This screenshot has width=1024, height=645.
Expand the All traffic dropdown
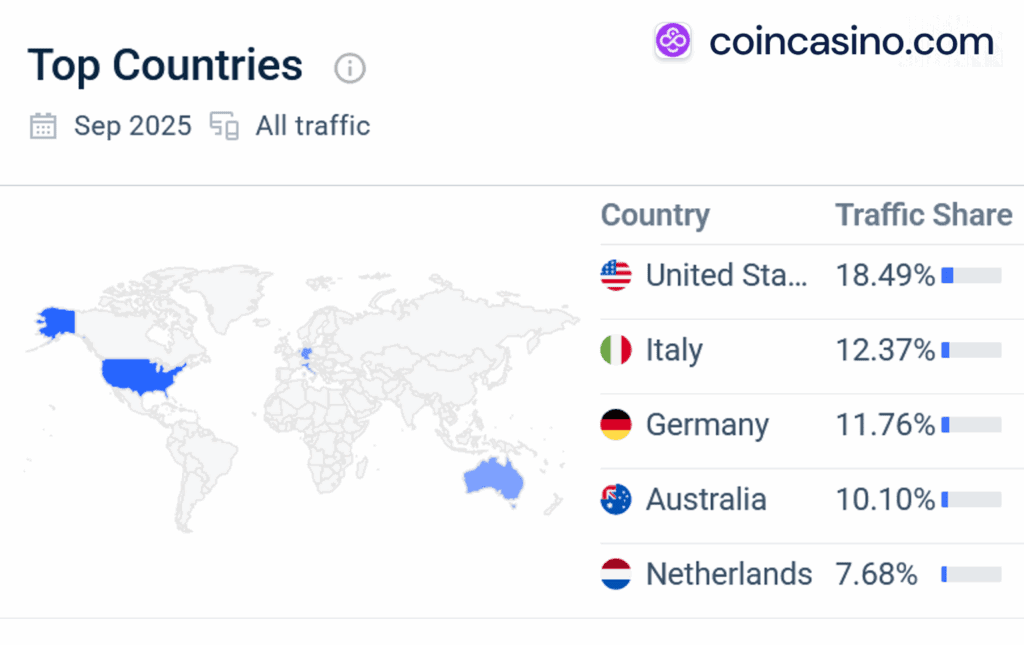click(312, 125)
